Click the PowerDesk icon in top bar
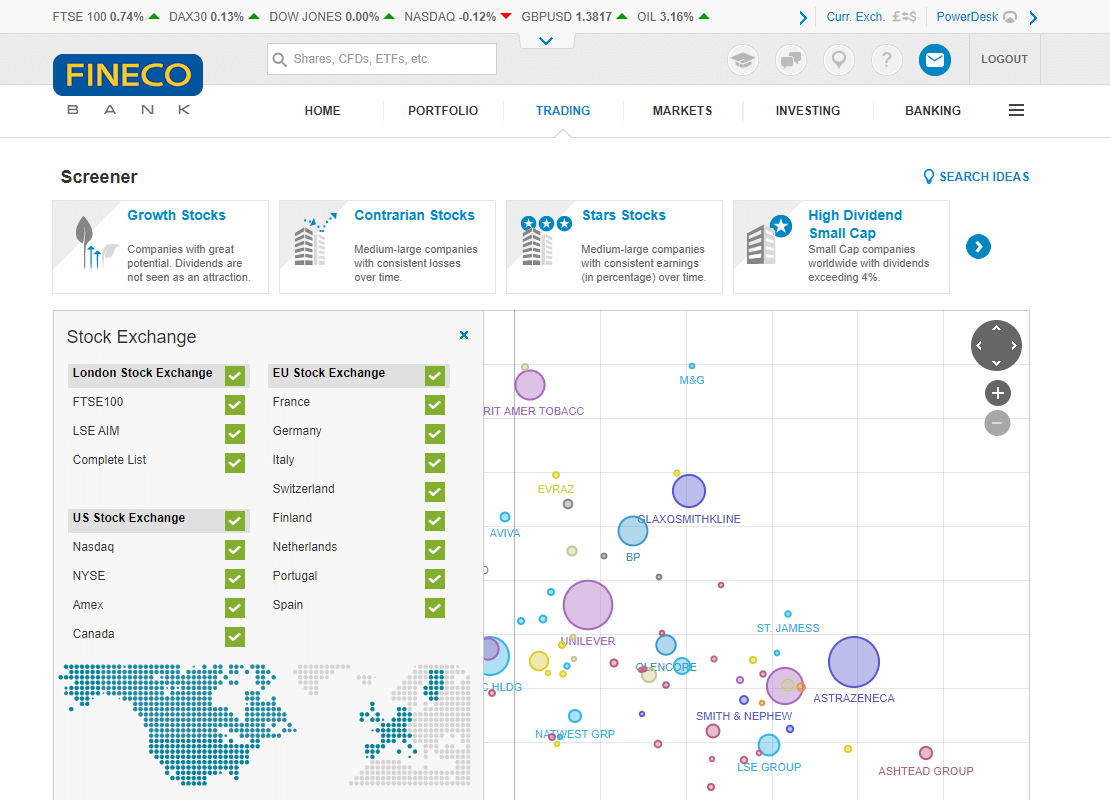 (1010, 17)
